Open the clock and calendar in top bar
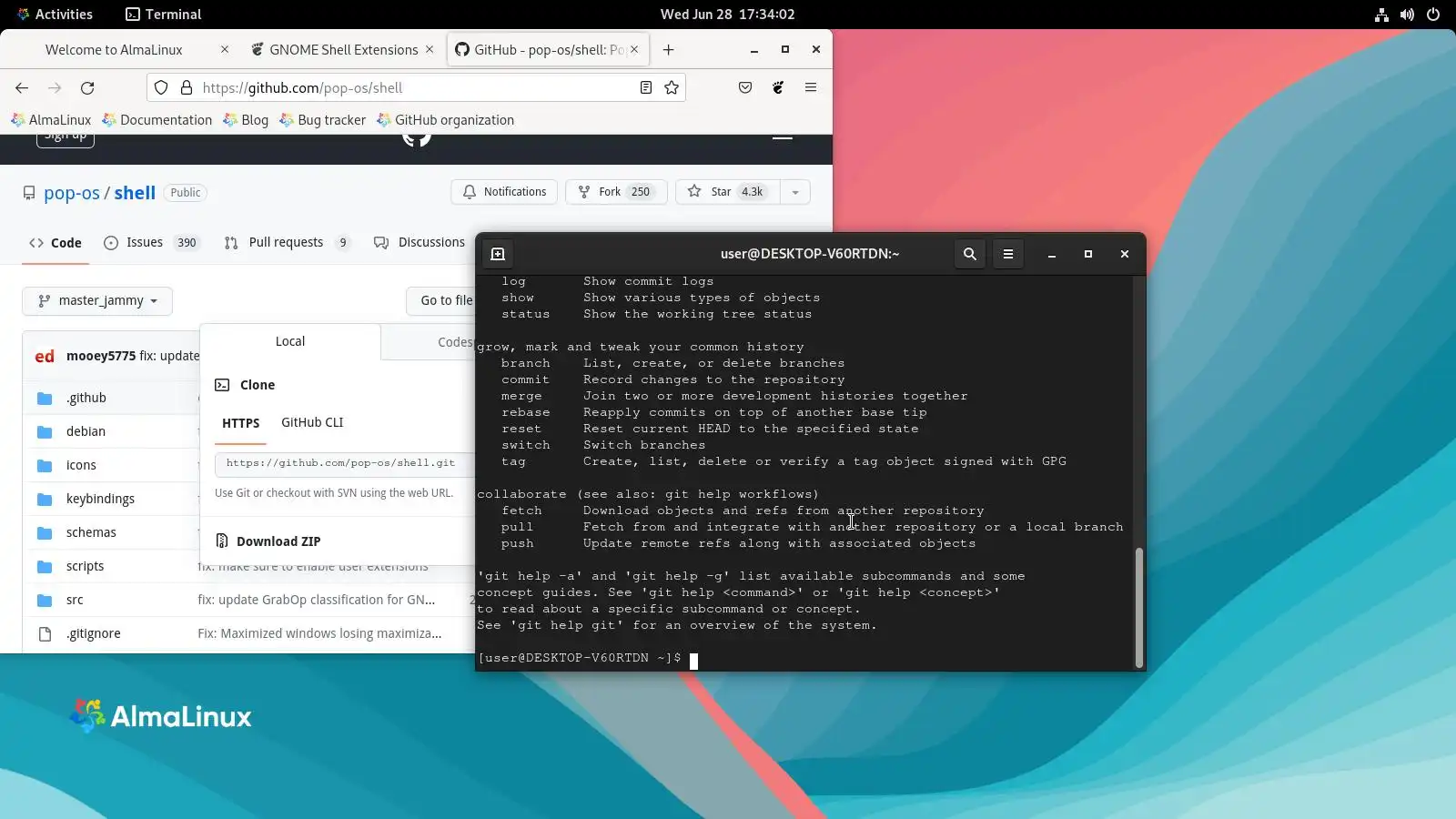 (728, 15)
